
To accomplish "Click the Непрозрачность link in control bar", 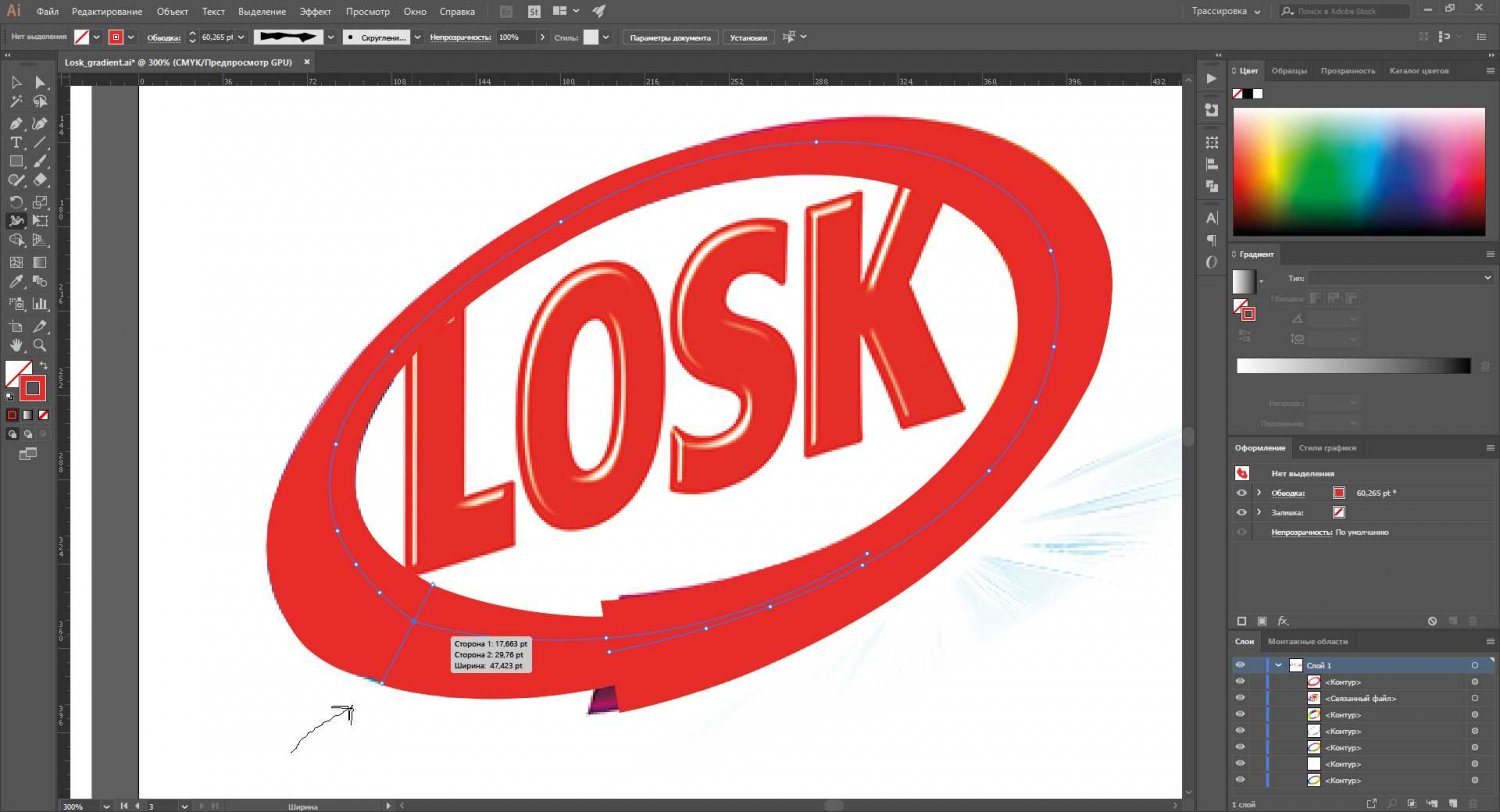I will (460, 37).
